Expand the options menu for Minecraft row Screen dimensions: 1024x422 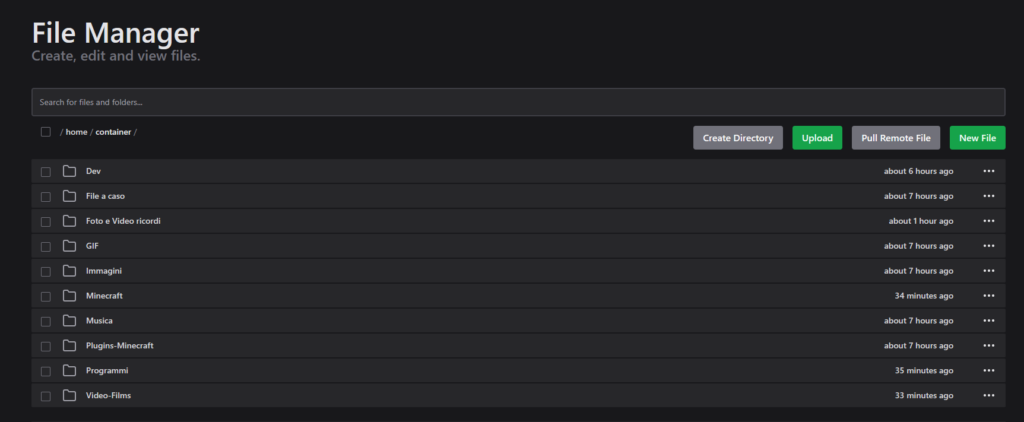988,296
